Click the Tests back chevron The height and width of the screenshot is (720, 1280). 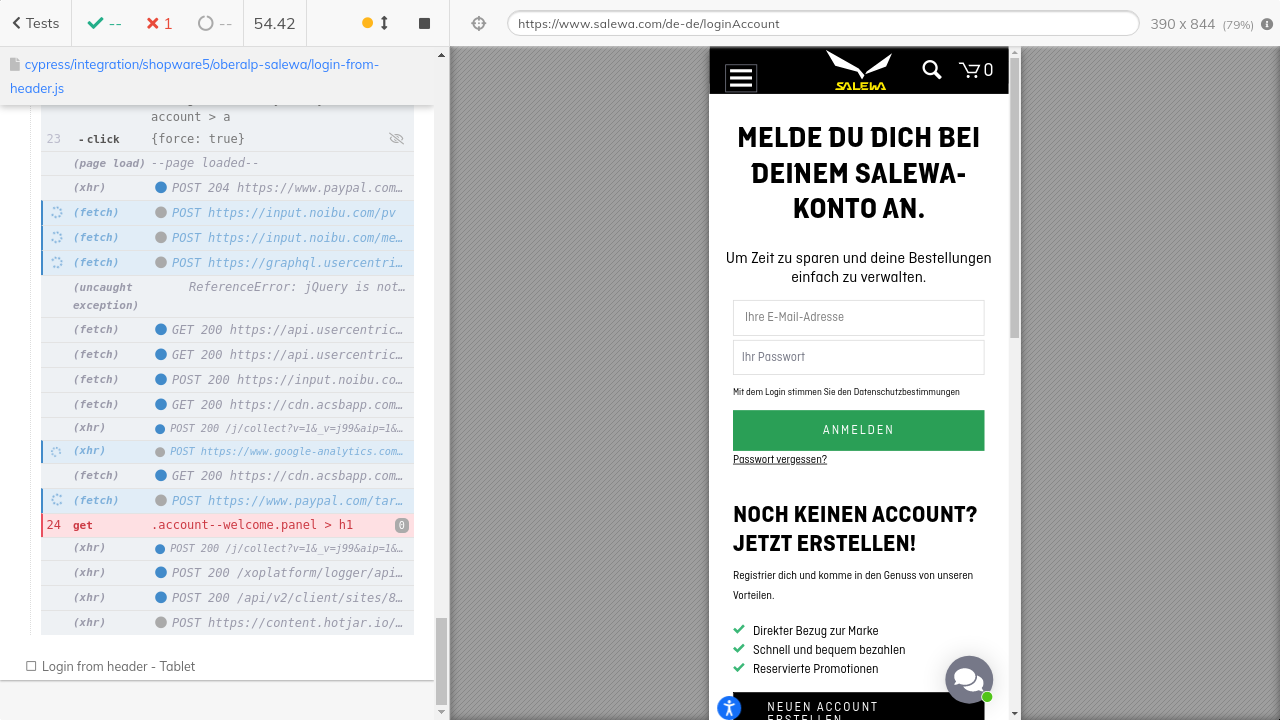tap(17, 23)
